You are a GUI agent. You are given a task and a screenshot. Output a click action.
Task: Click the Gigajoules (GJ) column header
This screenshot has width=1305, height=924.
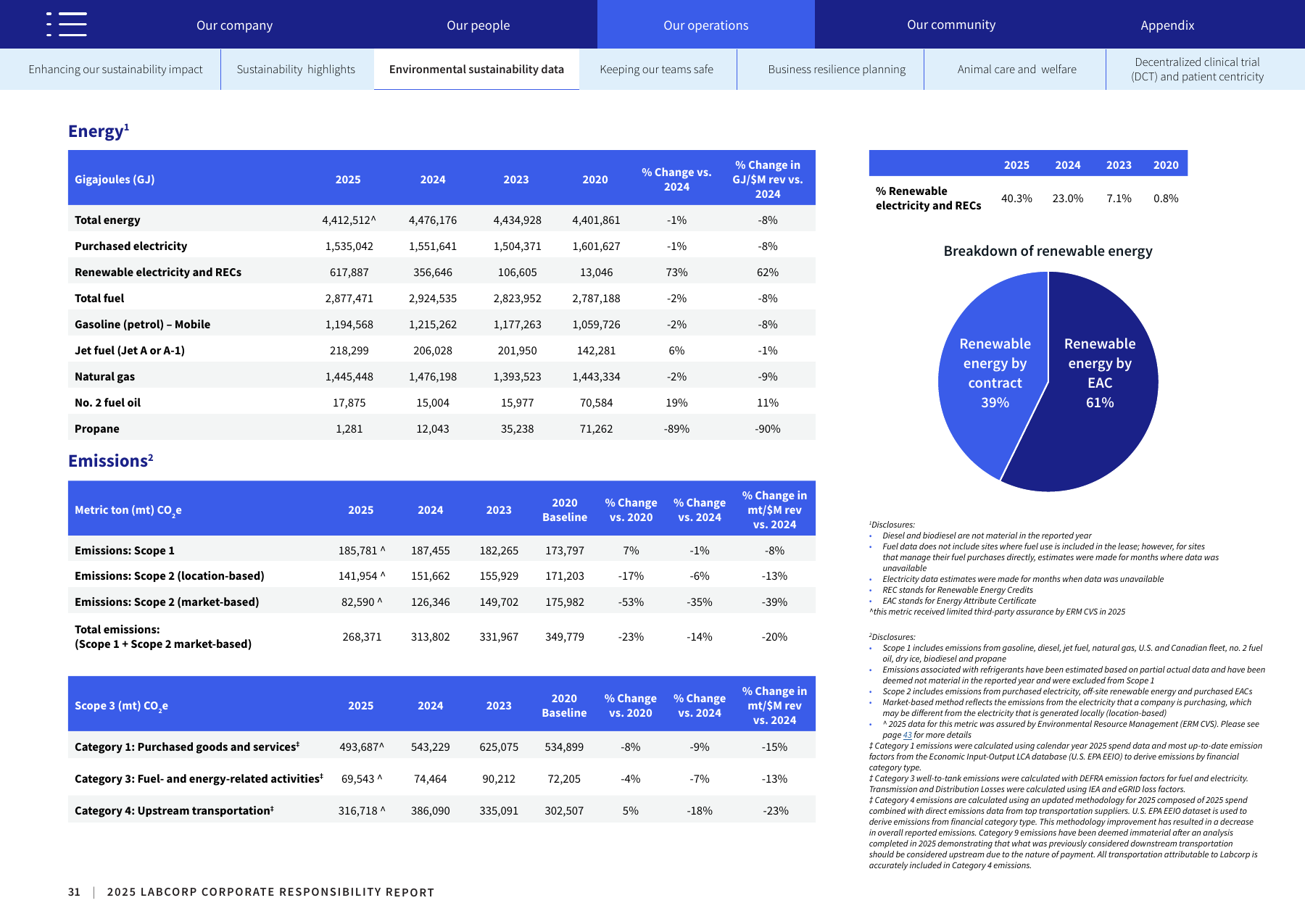115,180
